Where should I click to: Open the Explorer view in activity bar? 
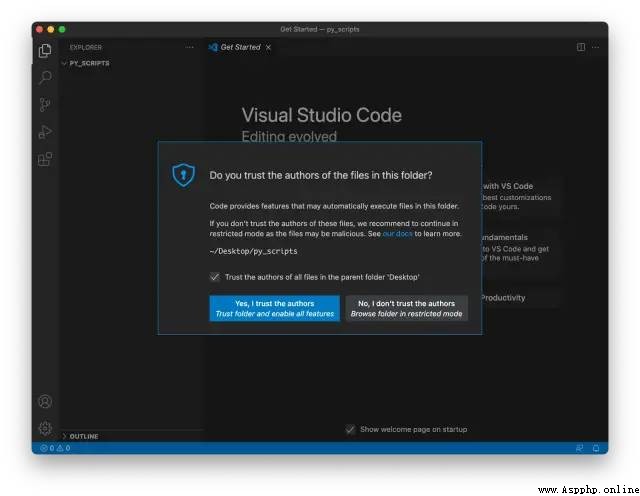click(x=45, y=51)
